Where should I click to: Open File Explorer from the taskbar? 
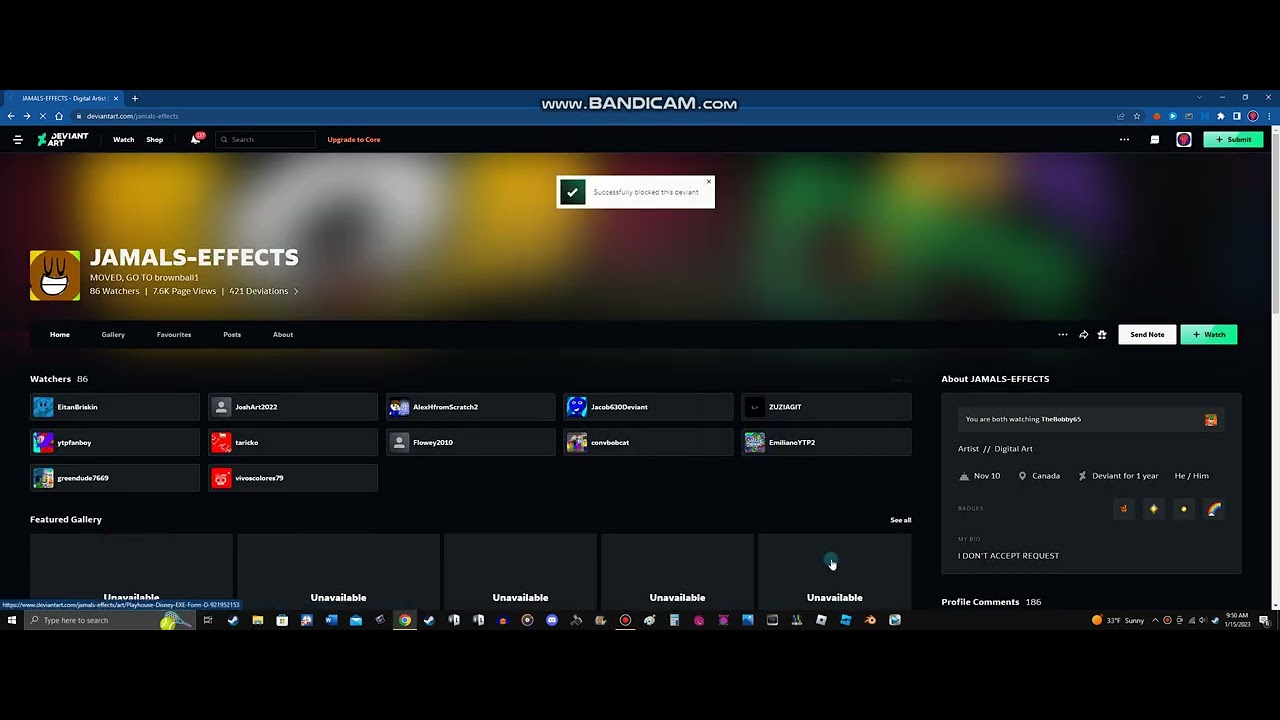click(x=257, y=620)
